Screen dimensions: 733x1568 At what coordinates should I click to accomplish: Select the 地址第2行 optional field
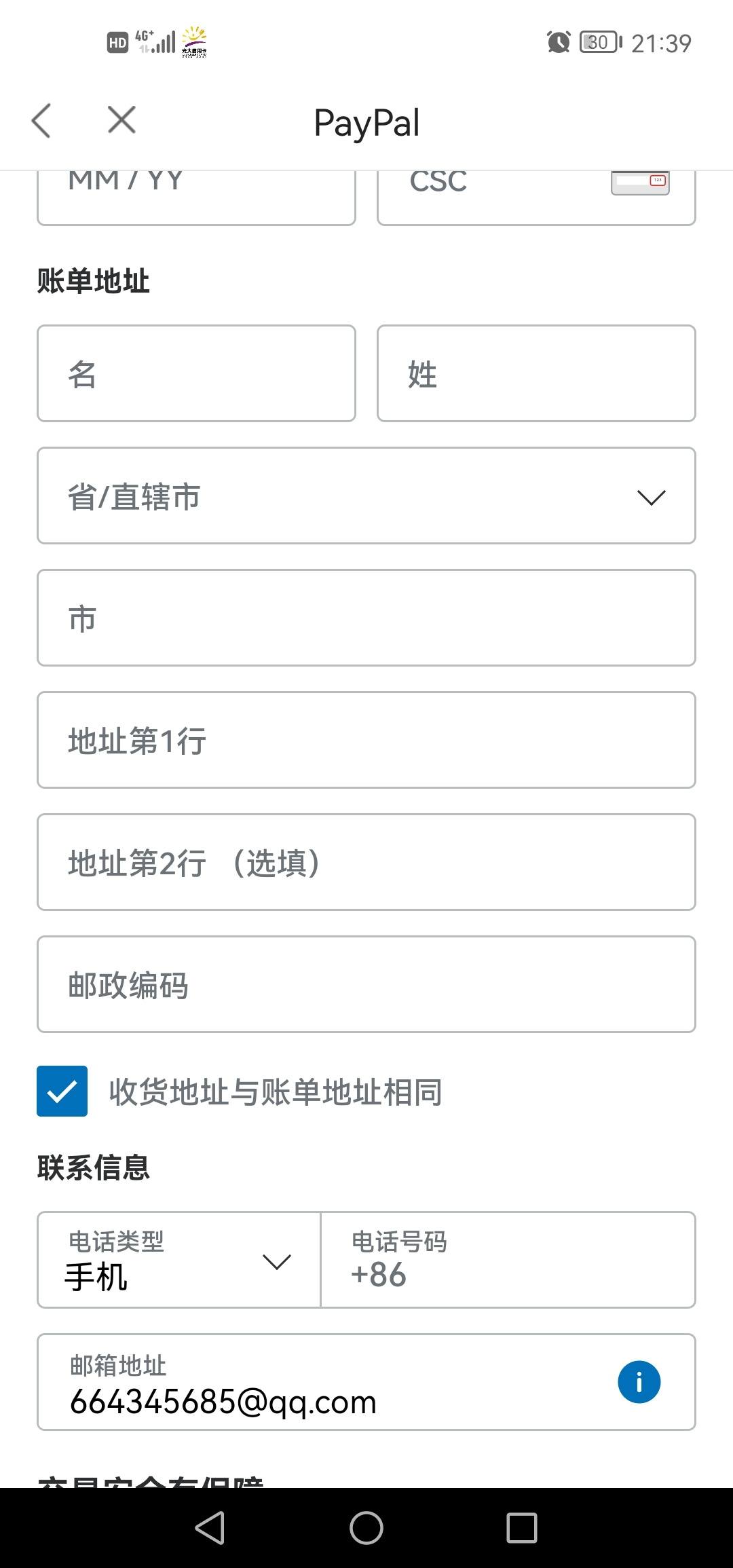(x=366, y=862)
